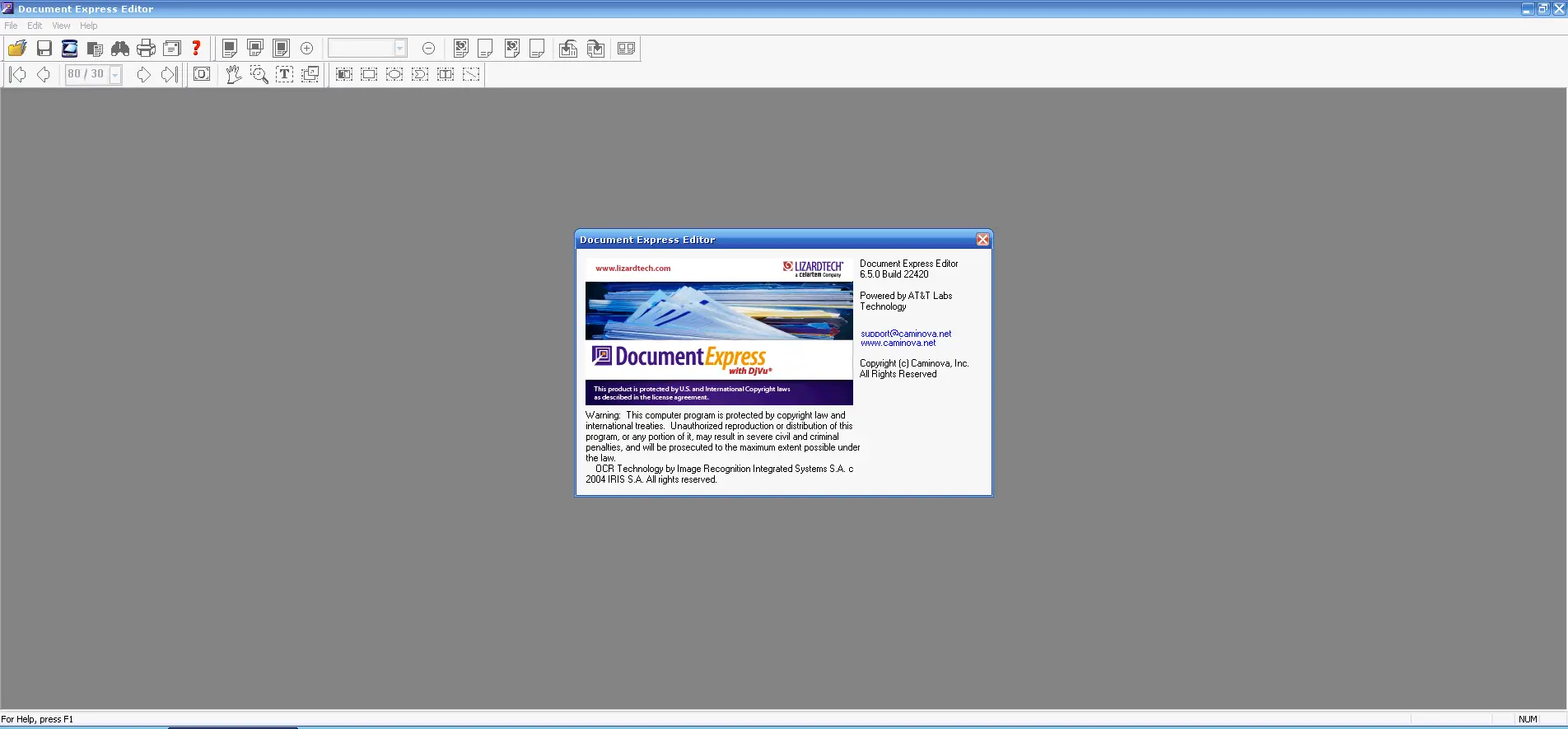Click the 'Copyright (c) Caminova, Inc.' text
The image size is (1568, 729).
(914, 363)
